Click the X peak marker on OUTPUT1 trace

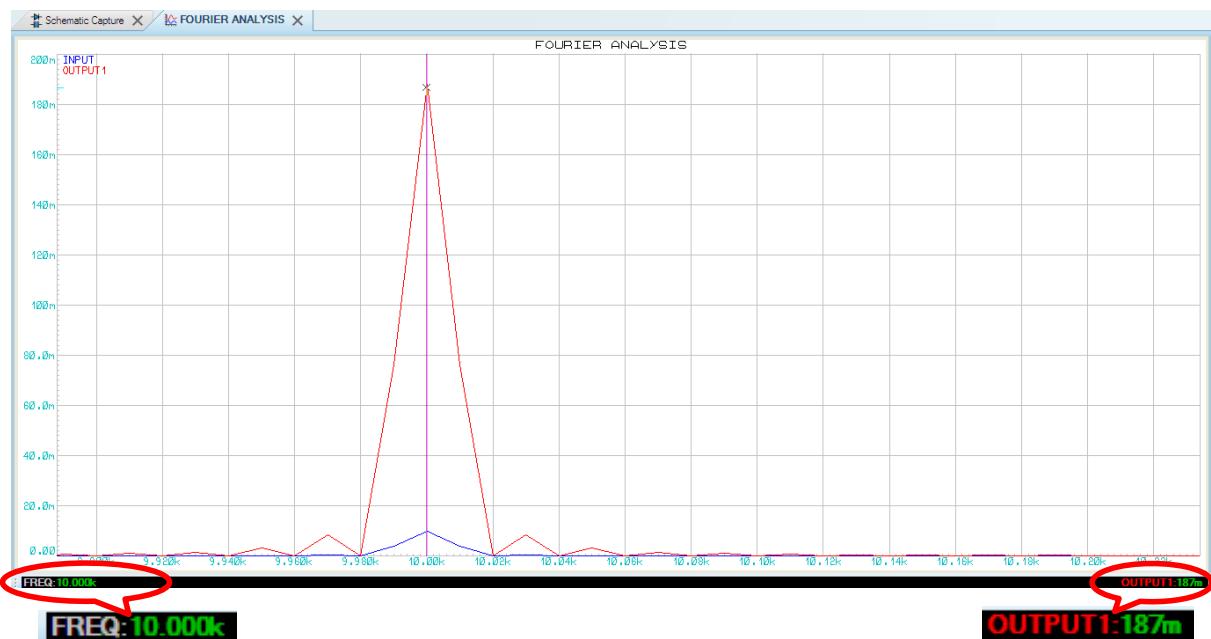427,88
